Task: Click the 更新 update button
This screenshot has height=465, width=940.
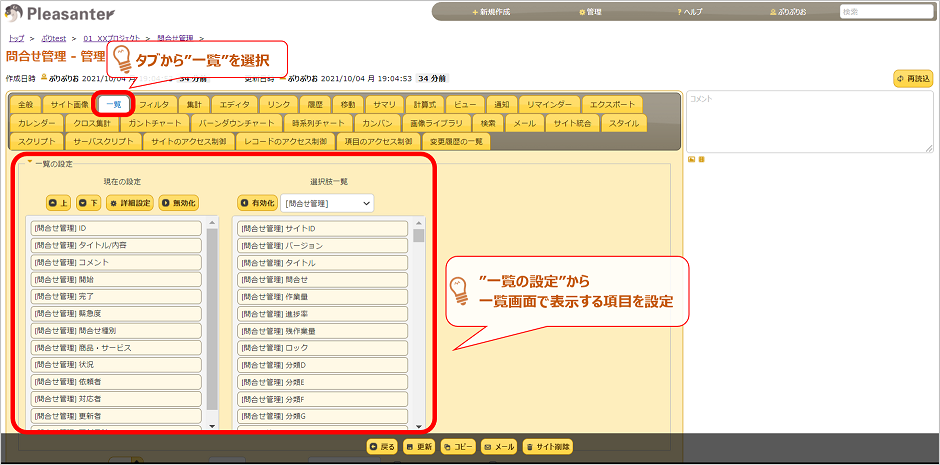Action: point(419,446)
